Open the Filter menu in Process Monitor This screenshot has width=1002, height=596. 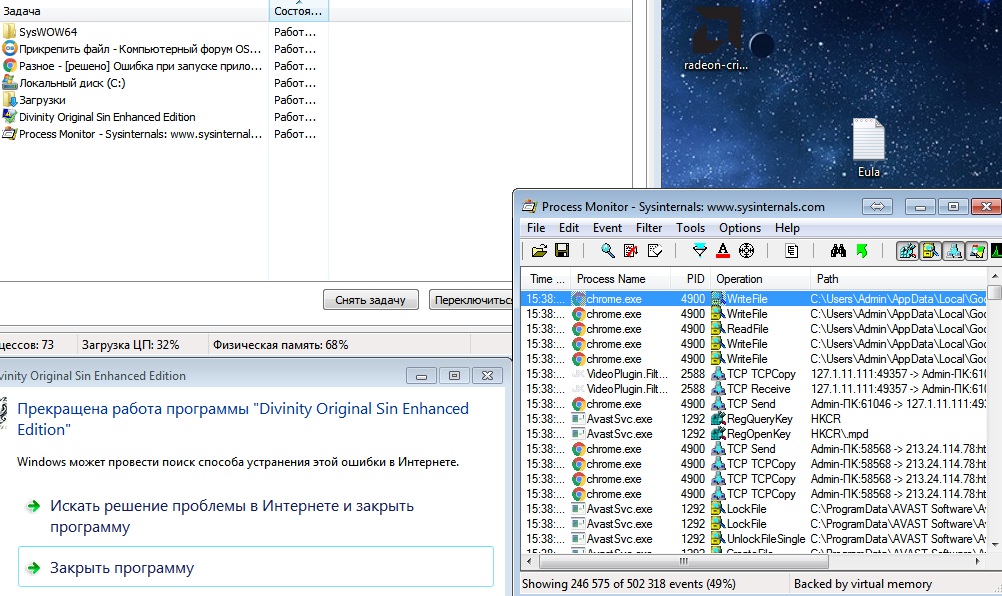[x=649, y=228]
